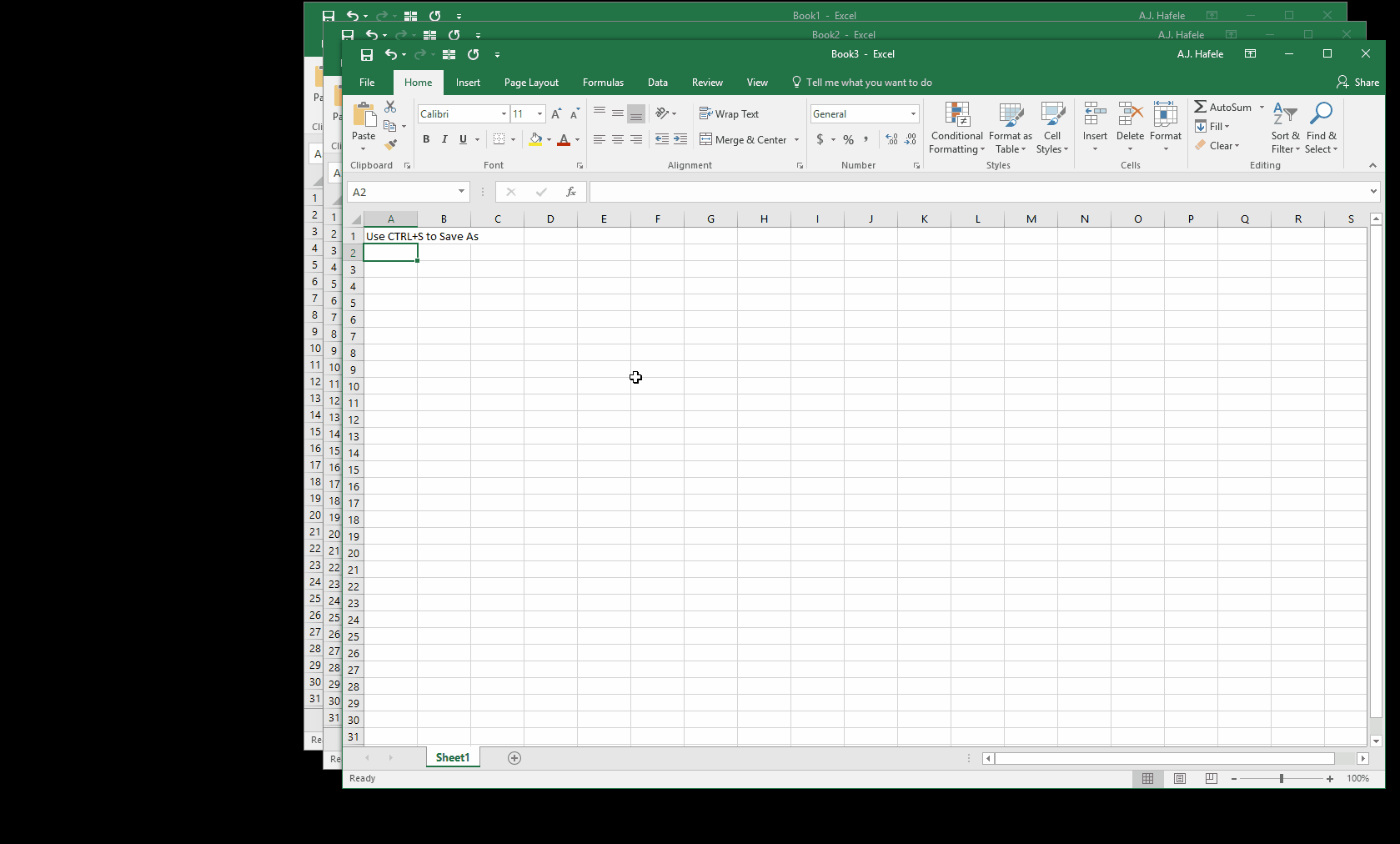Apply percent style format
The width and height of the screenshot is (1400, 844).
849,139
